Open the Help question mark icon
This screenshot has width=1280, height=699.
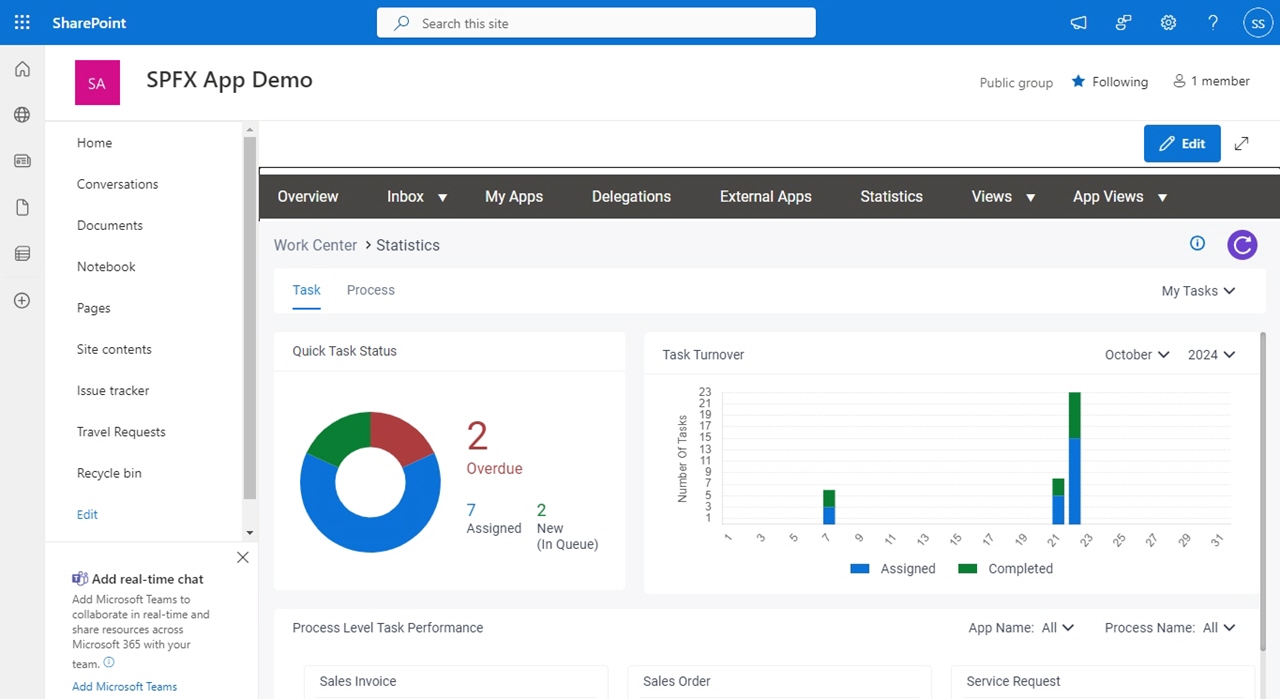click(1213, 23)
